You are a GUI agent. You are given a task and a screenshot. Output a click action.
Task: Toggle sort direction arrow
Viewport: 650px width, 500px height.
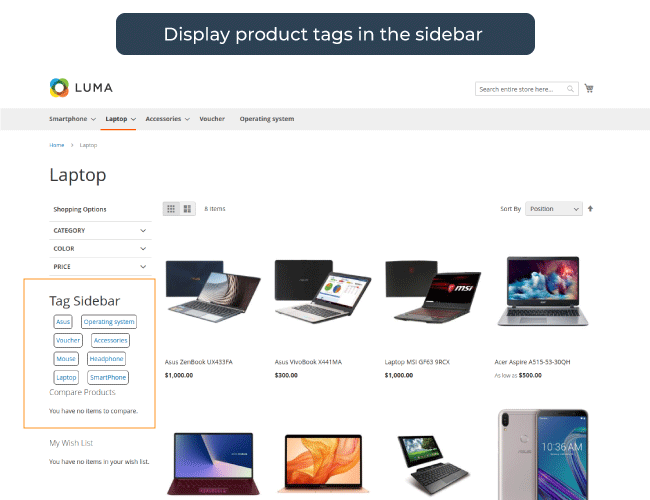pos(590,209)
